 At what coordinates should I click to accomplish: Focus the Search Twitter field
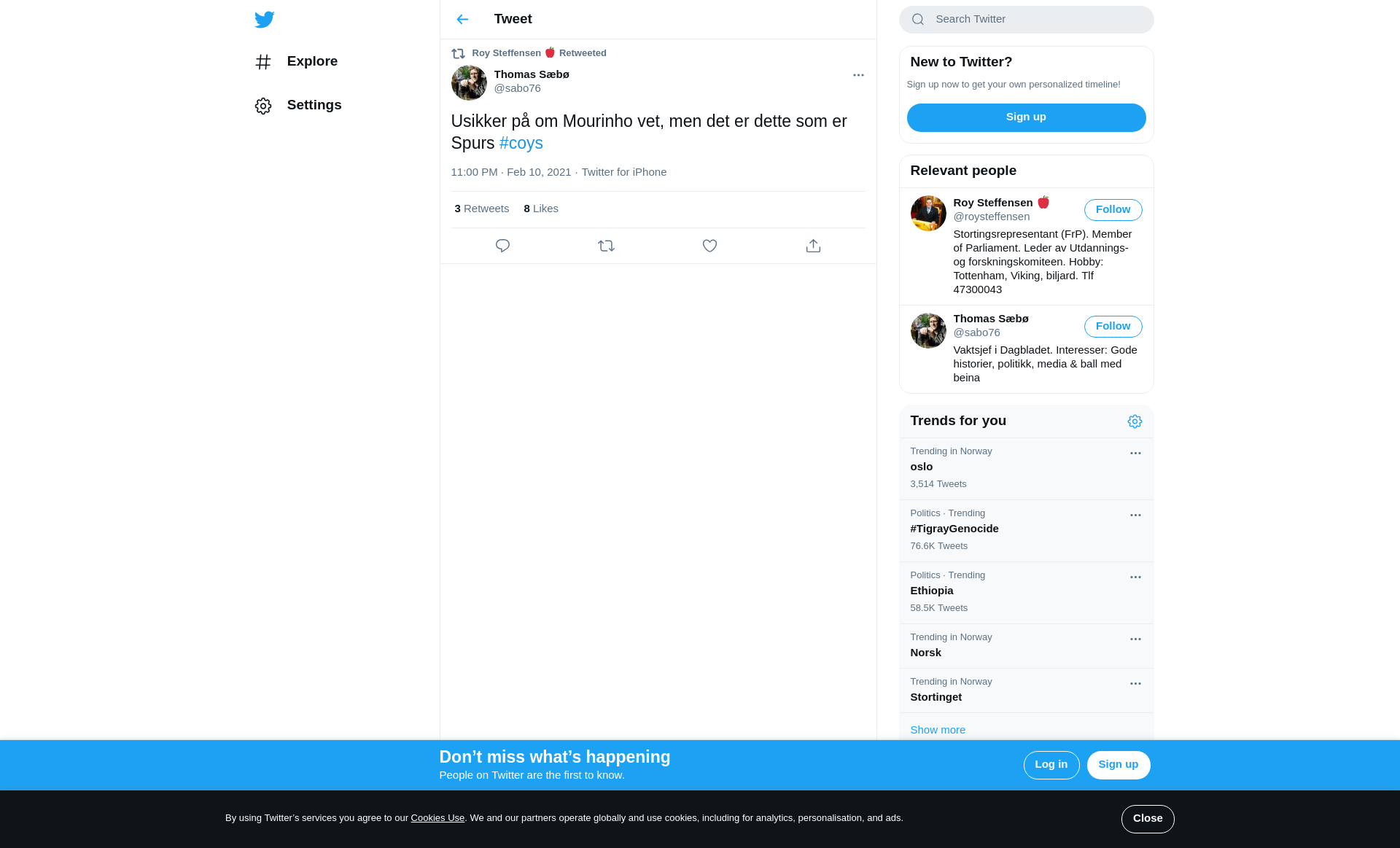pyautogui.click(x=1035, y=20)
